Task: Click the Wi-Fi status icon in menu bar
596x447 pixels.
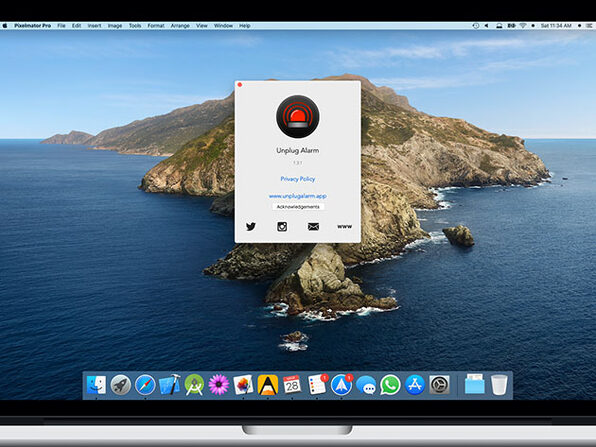Action: (523, 26)
